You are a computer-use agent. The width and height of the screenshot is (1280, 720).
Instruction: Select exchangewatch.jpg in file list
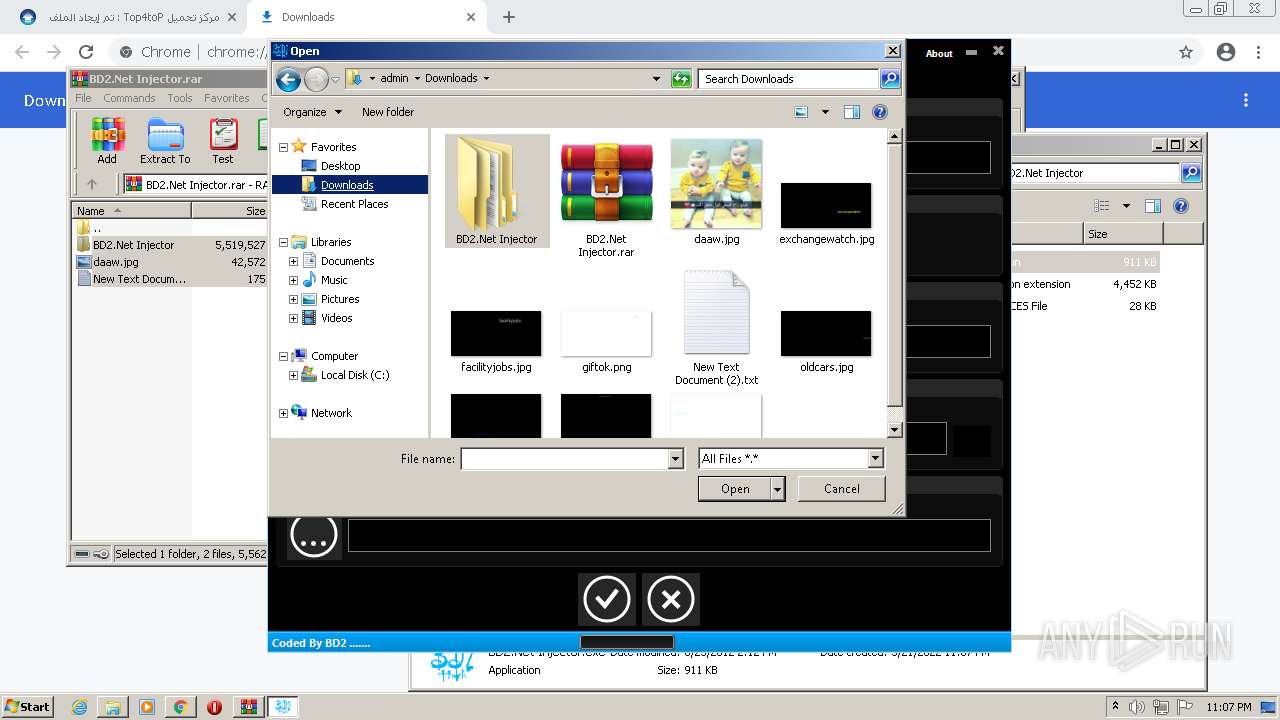826,212
